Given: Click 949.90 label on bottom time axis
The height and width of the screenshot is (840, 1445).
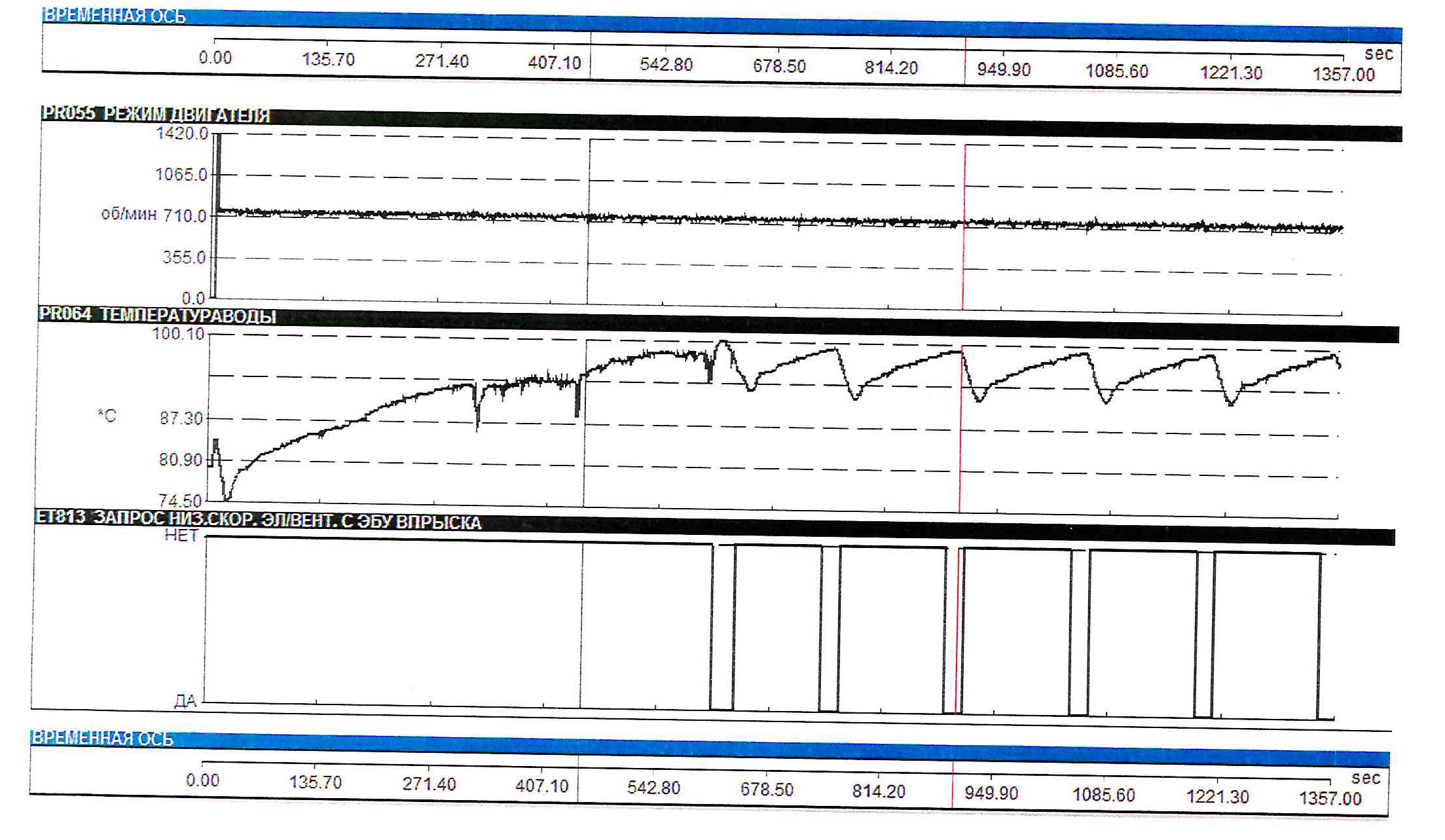Looking at the screenshot, I should (x=991, y=794).
